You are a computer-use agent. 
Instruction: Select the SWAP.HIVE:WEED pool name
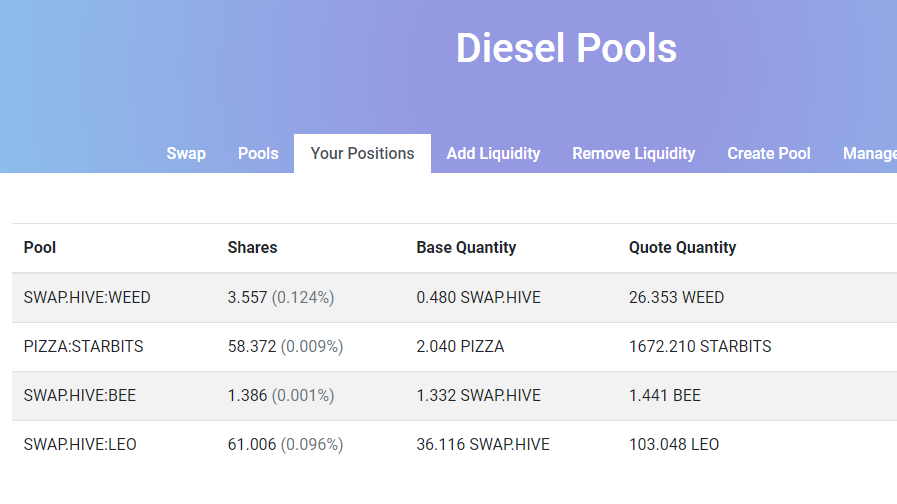point(87,297)
